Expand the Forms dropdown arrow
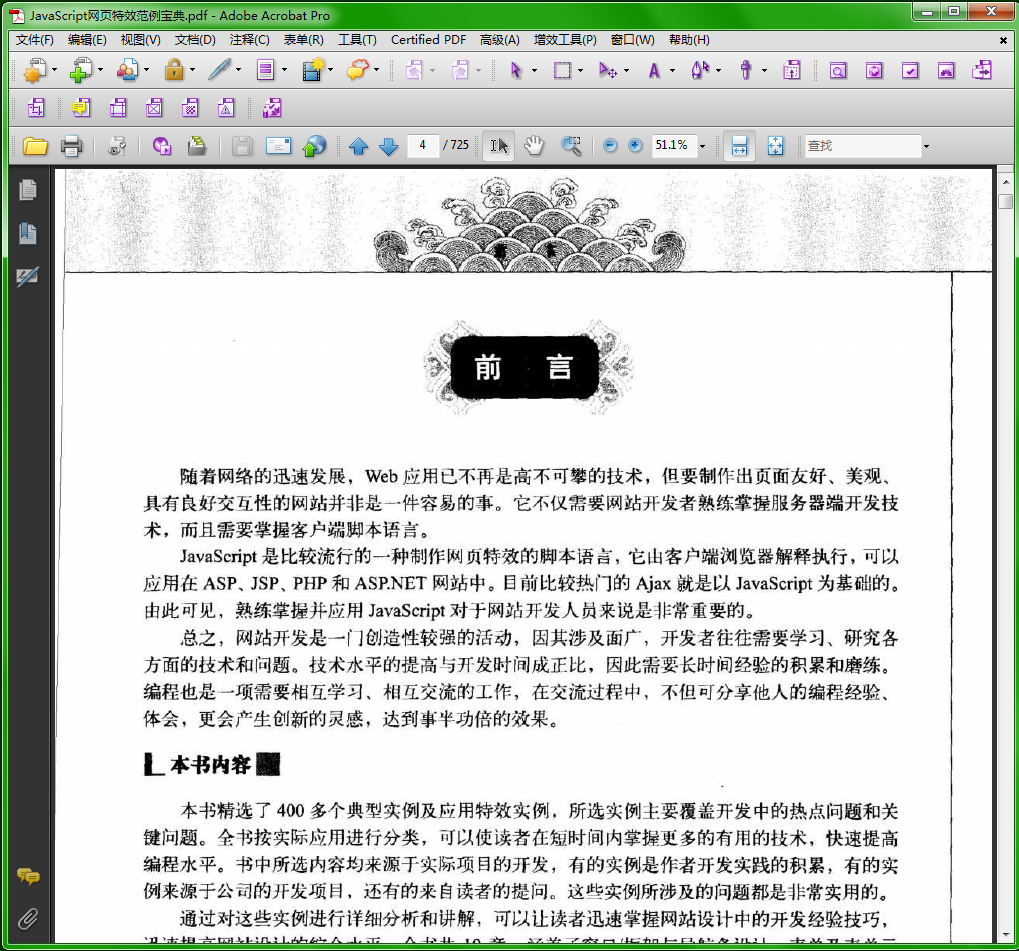This screenshot has height=951, width=1019. (x=284, y=70)
